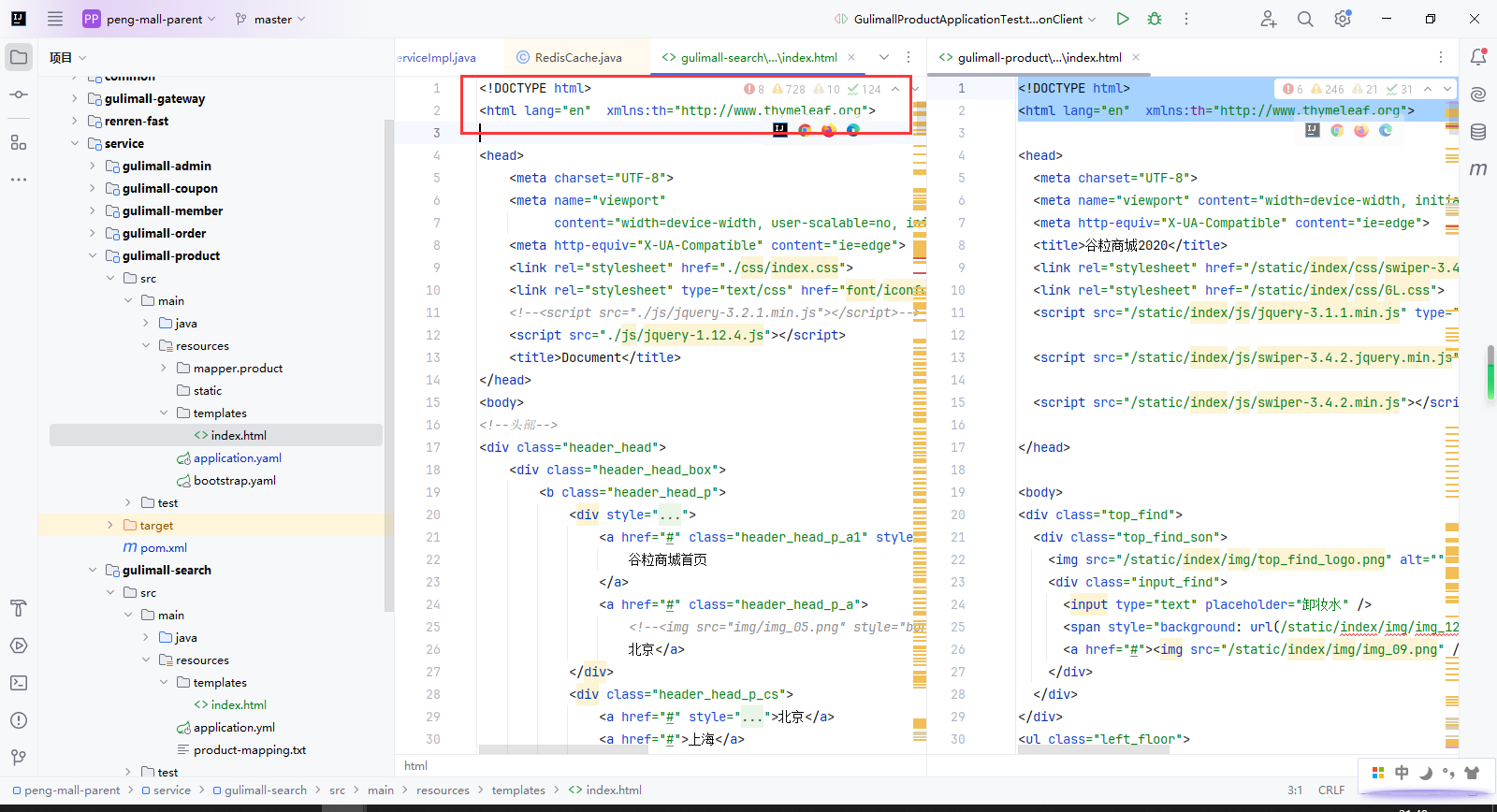The width and height of the screenshot is (1497, 812).
Task: Switch to the ServiceImpl.java tab
Action: (x=437, y=57)
